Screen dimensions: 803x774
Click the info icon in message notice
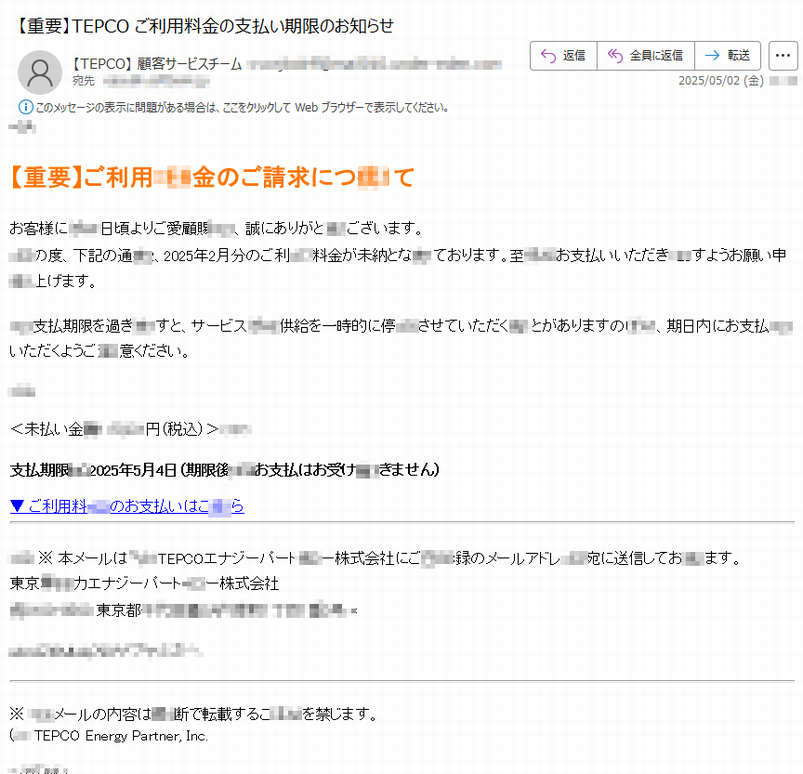[26, 107]
